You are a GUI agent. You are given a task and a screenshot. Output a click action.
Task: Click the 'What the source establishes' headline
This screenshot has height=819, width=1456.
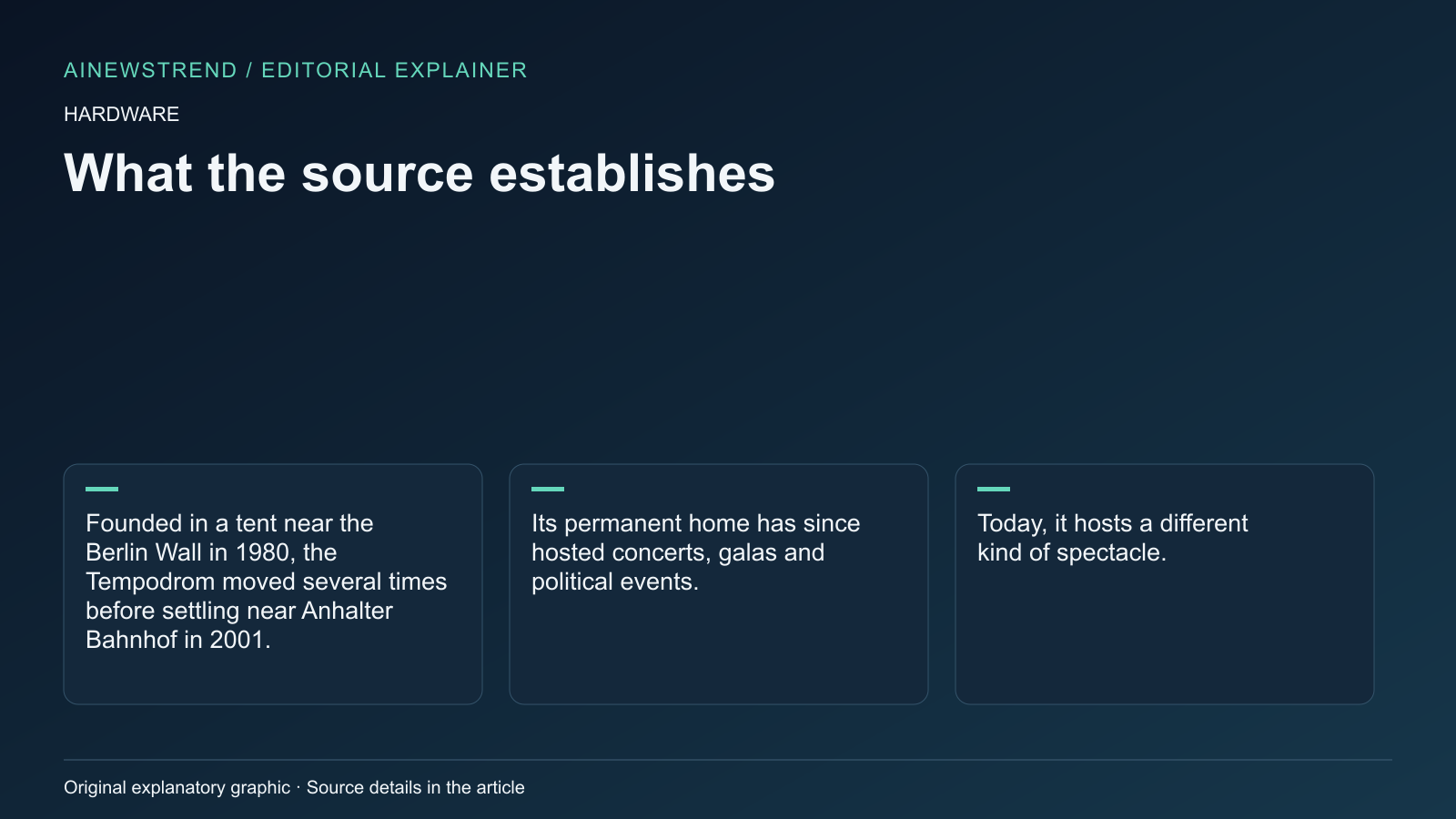[x=419, y=173]
